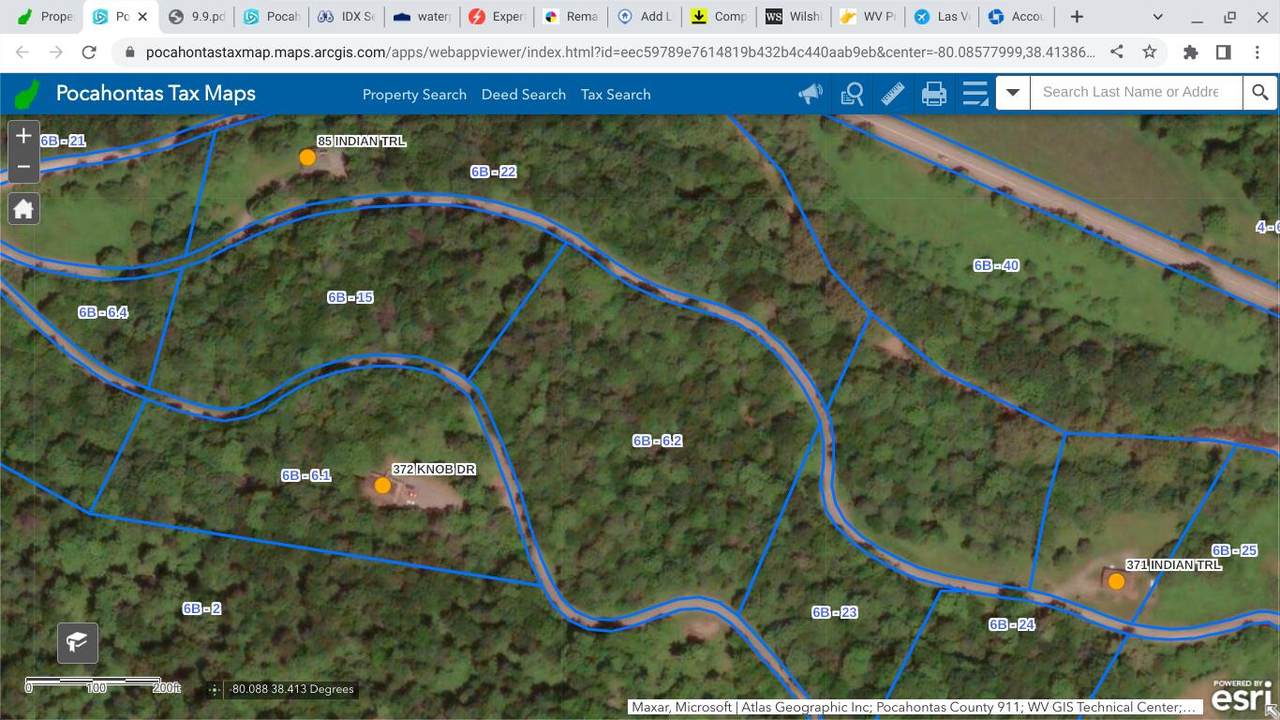The width and height of the screenshot is (1280, 720).
Task: Open the layer list widget
Action: pyautogui.click(x=975, y=94)
